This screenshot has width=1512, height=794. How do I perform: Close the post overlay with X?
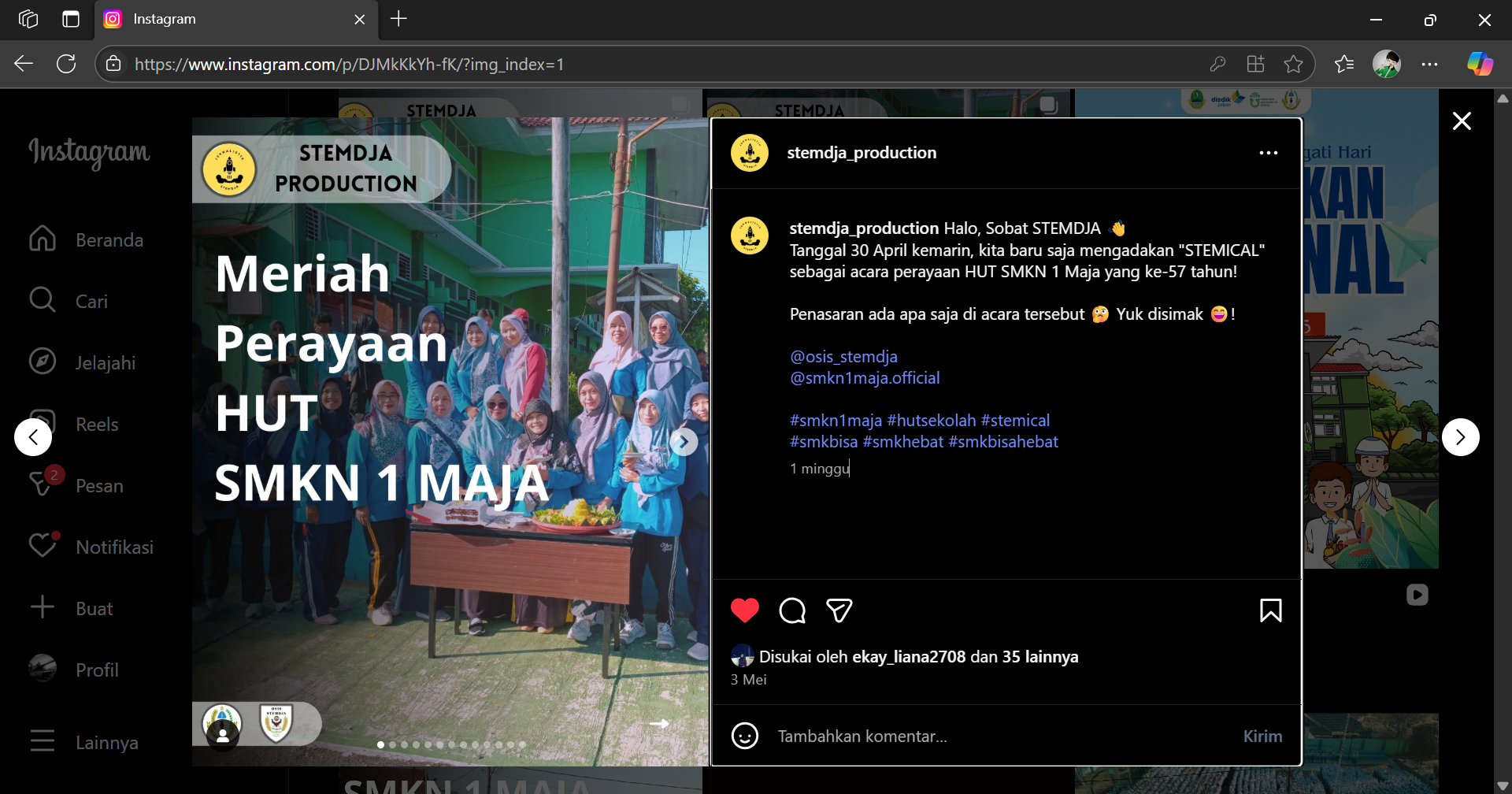point(1462,121)
